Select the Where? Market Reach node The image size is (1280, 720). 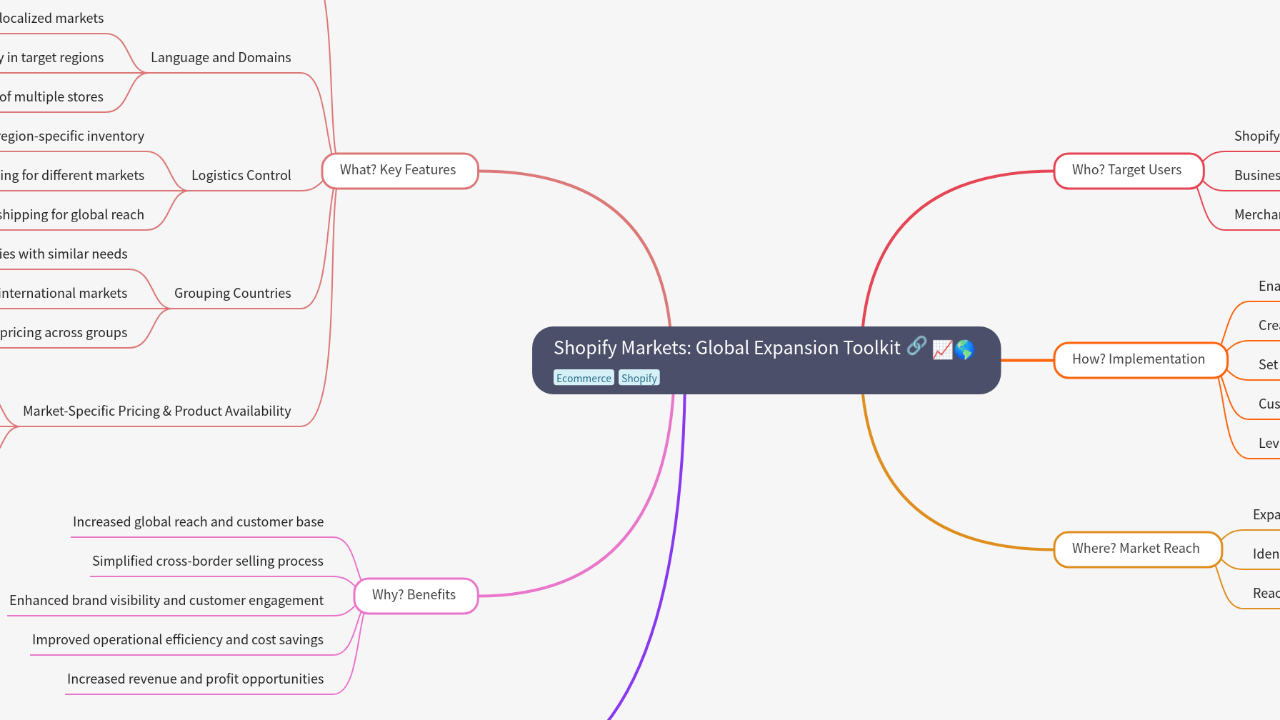click(1137, 548)
